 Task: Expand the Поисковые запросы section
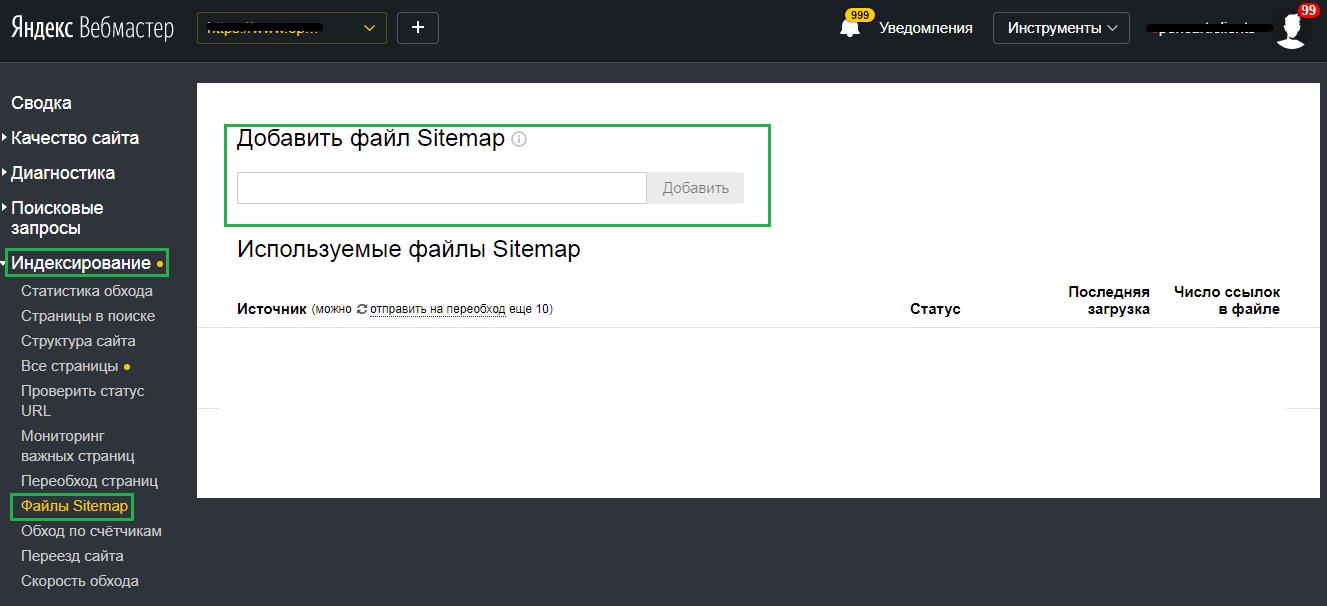[57, 218]
